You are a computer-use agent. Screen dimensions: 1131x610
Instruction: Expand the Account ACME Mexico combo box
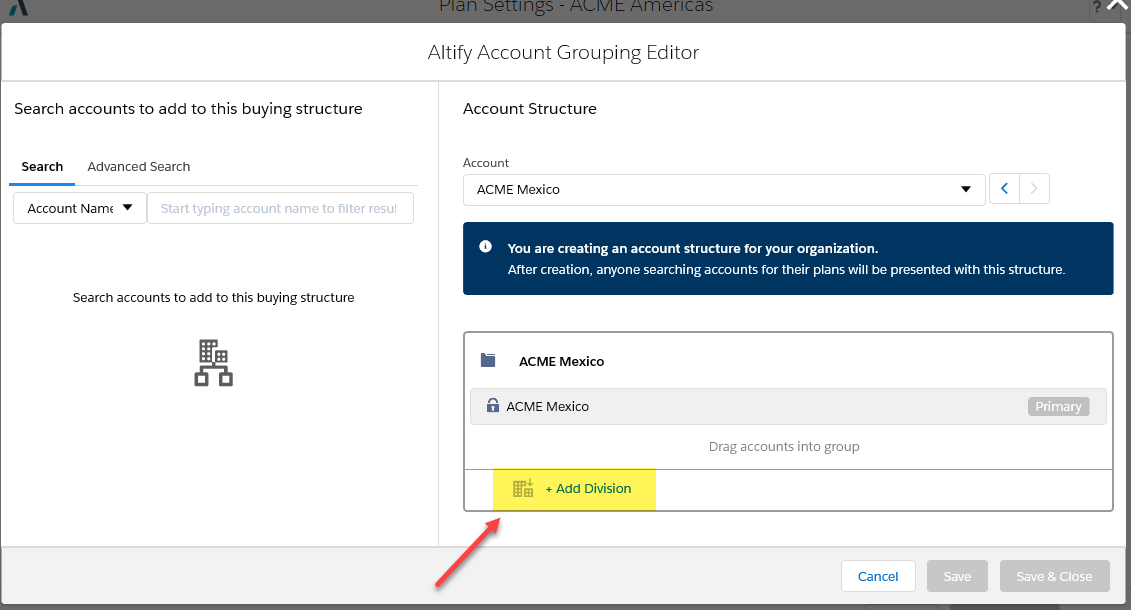point(724,190)
